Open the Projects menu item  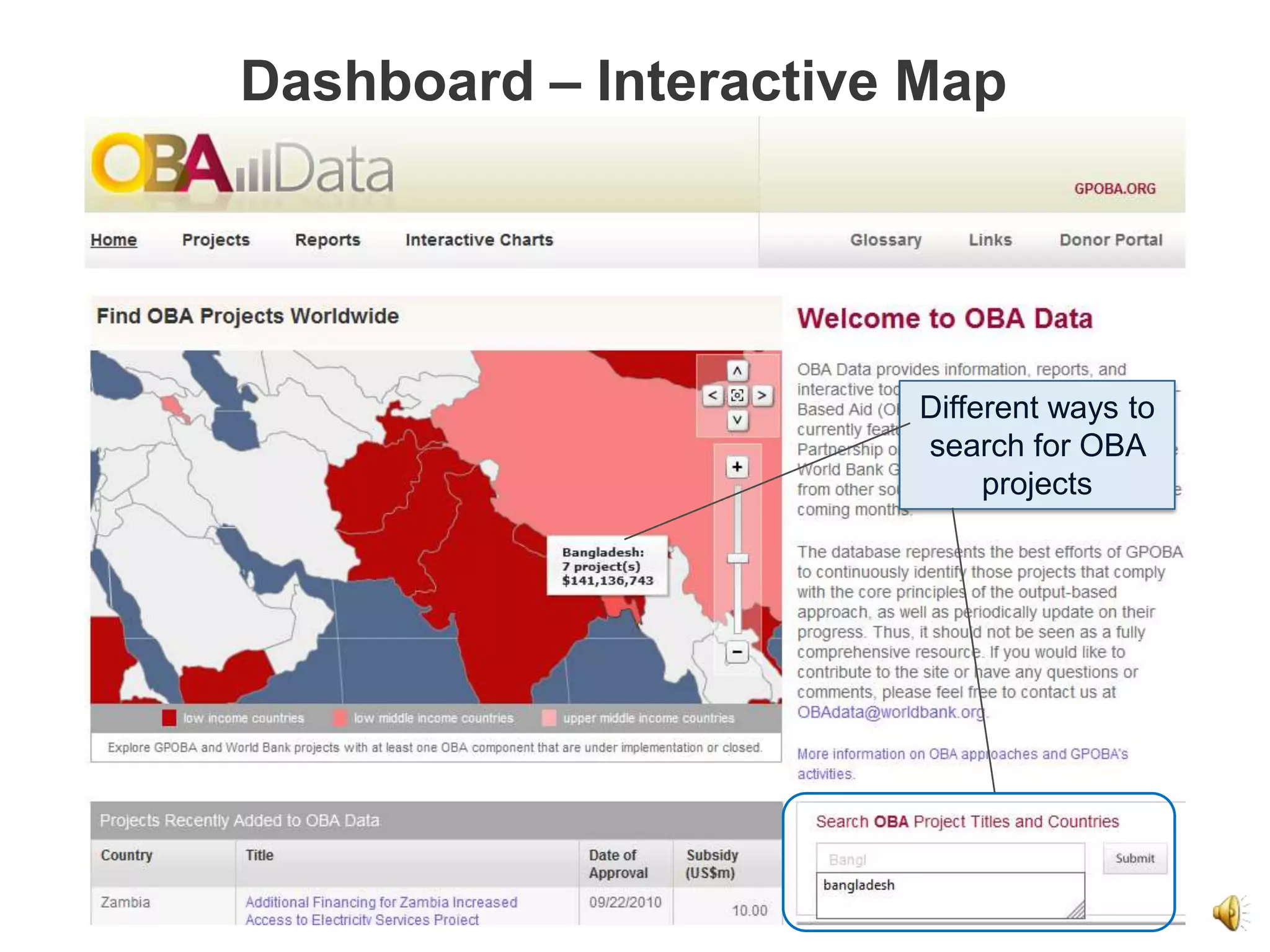[x=216, y=240]
